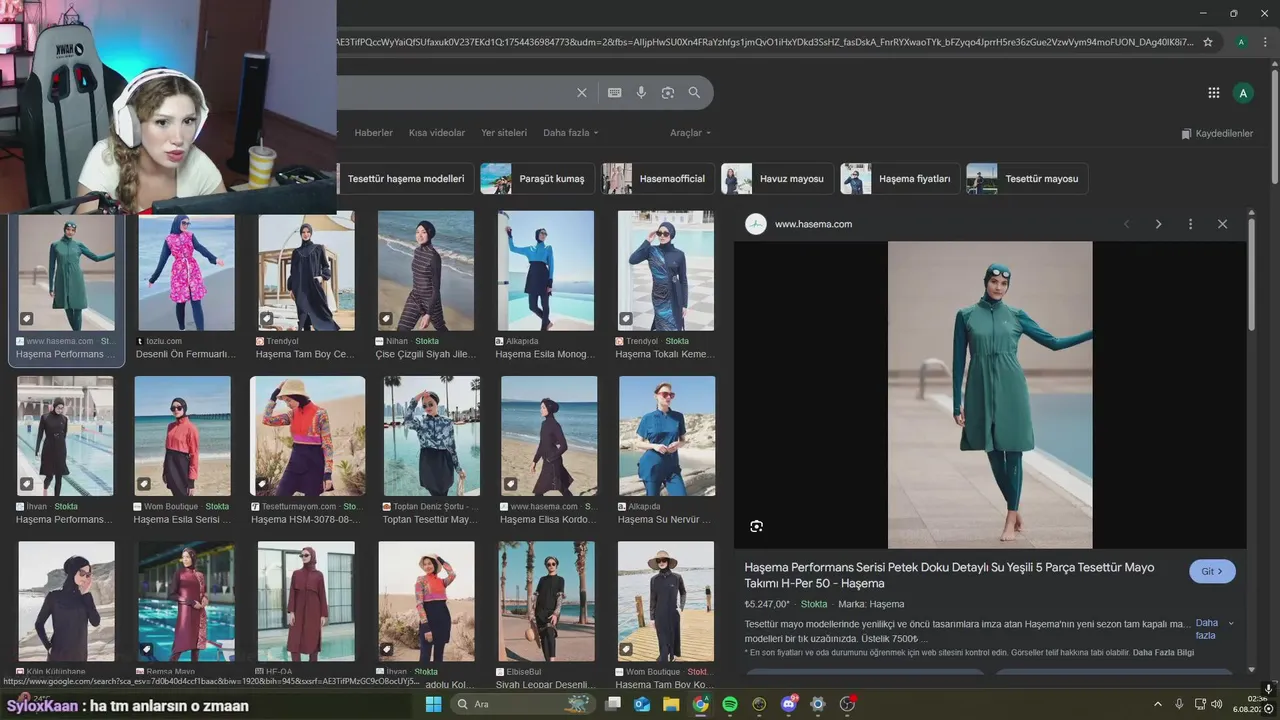Open the Toptan Tesettür Mayo result

pos(431,451)
